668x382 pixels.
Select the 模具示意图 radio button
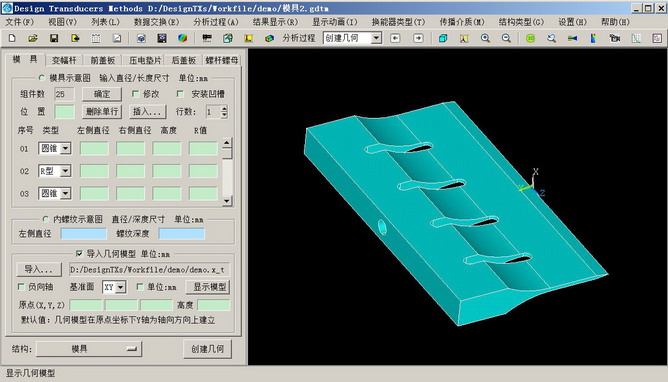point(42,78)
